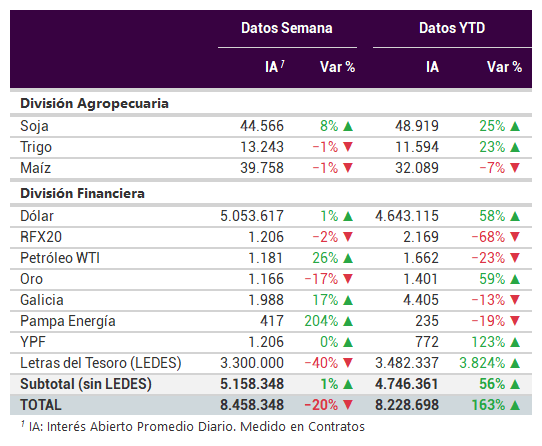Click the green arrow next to Petróleo WTI 26%
This screenshot has height=446, width=542.
(348, 258)
